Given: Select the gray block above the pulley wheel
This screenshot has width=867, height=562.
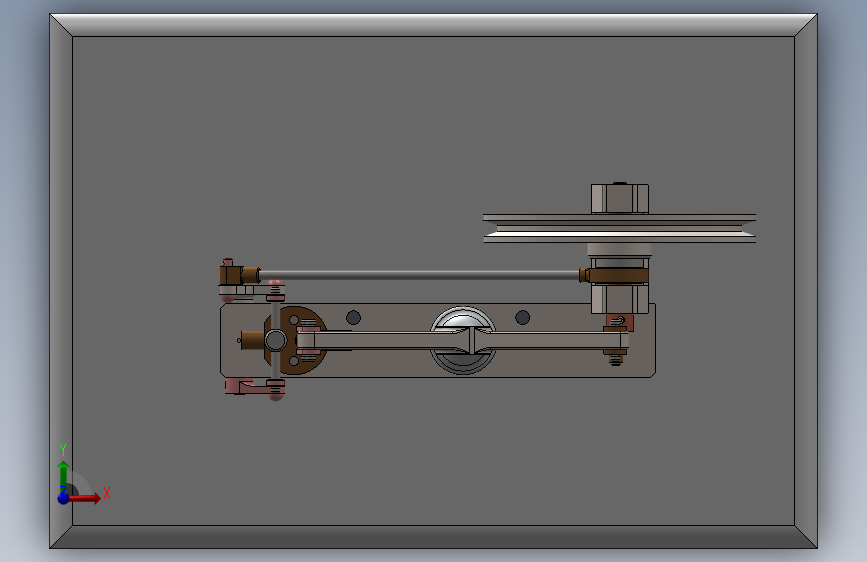Looking at the screenshot, I should coord(620,199).
